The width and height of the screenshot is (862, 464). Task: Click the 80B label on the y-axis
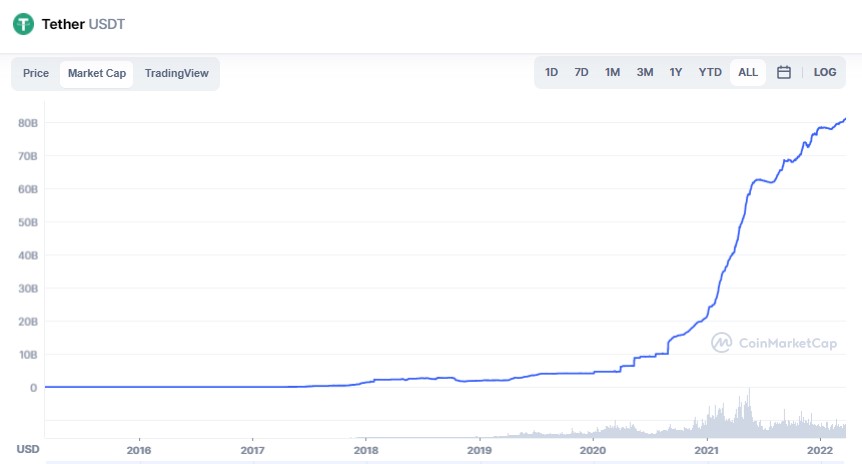(x=28, y=123)
